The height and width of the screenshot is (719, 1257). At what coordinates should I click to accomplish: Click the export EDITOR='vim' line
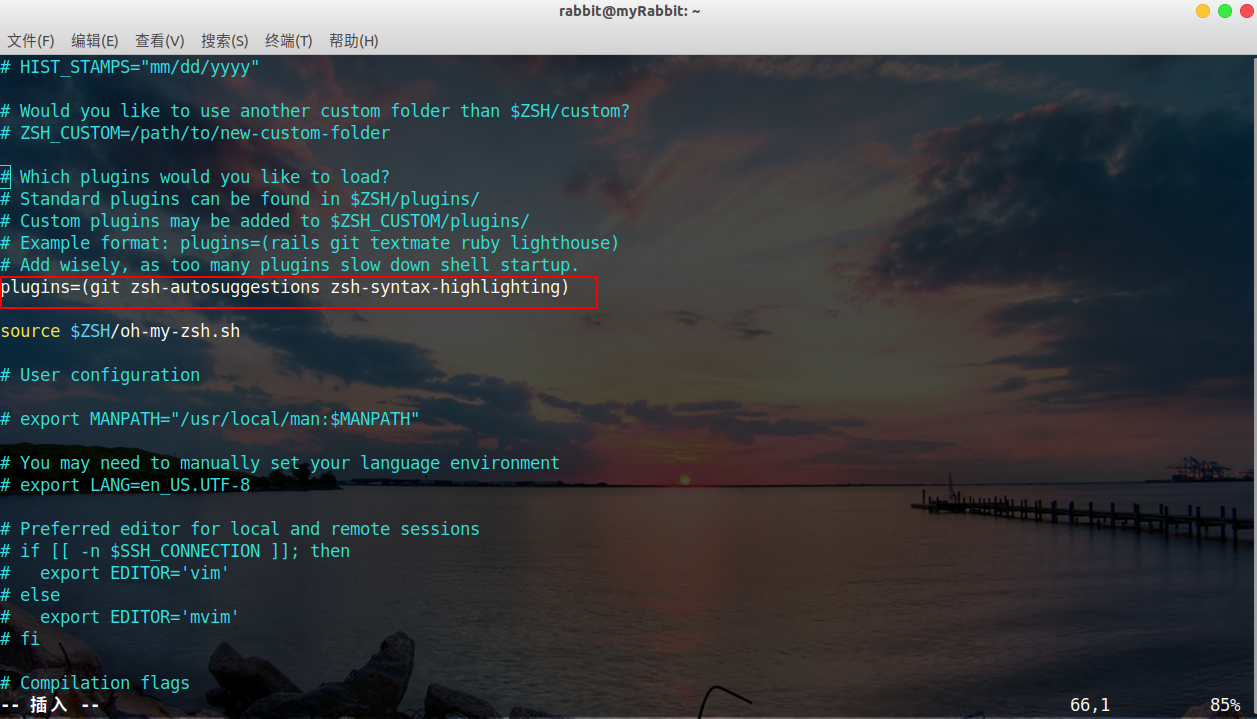pyautogui.click(x=115, y=573)
